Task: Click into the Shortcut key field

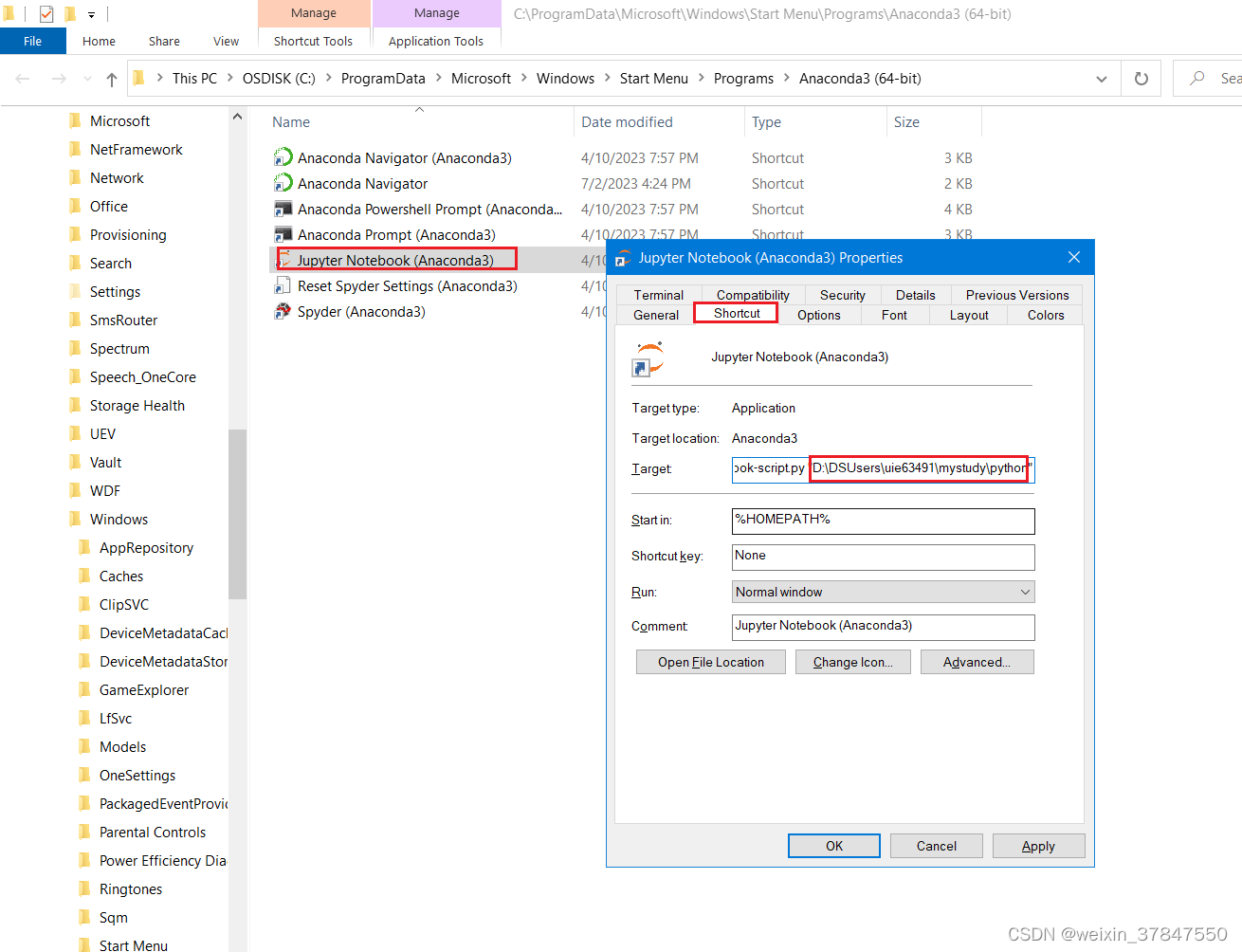Action: point(884,557)
